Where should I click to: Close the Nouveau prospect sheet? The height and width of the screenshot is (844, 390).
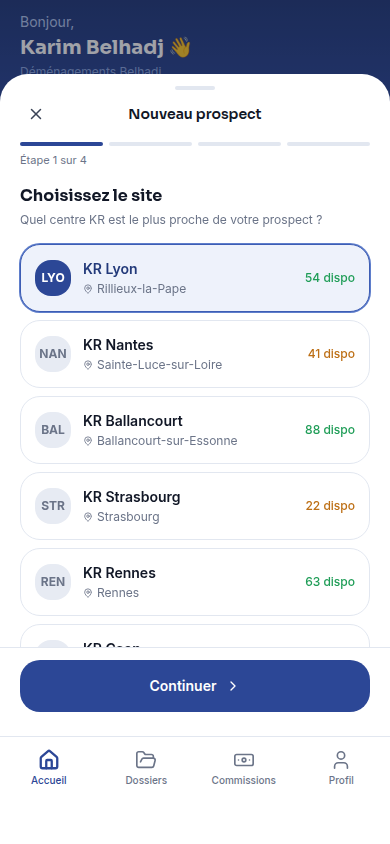36,114
